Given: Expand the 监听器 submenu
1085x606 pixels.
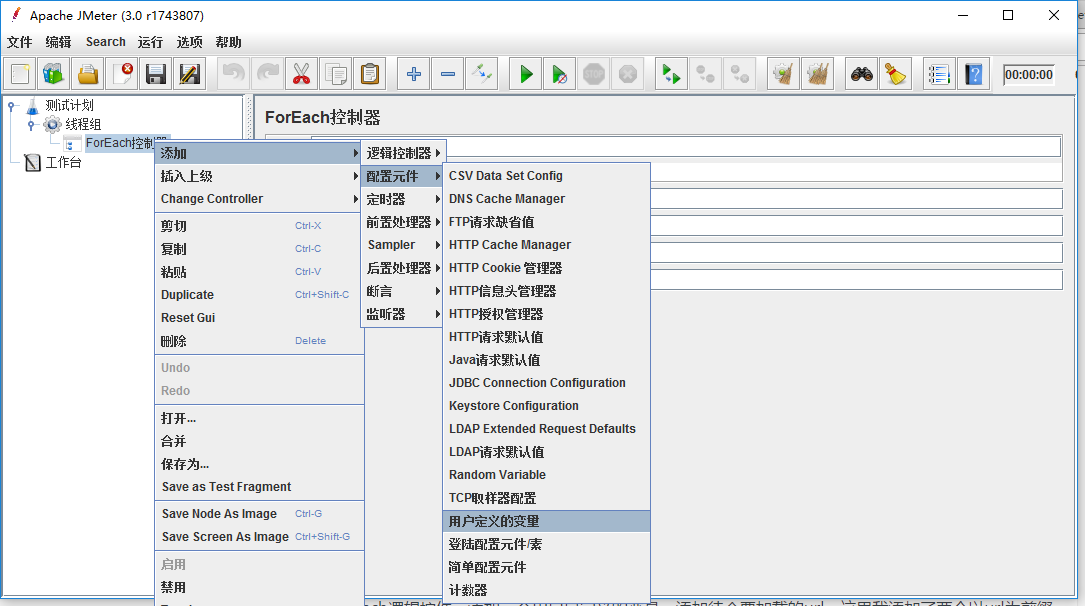Looking at the screenshot, I should pyautogui.click(x=403, y=314).
